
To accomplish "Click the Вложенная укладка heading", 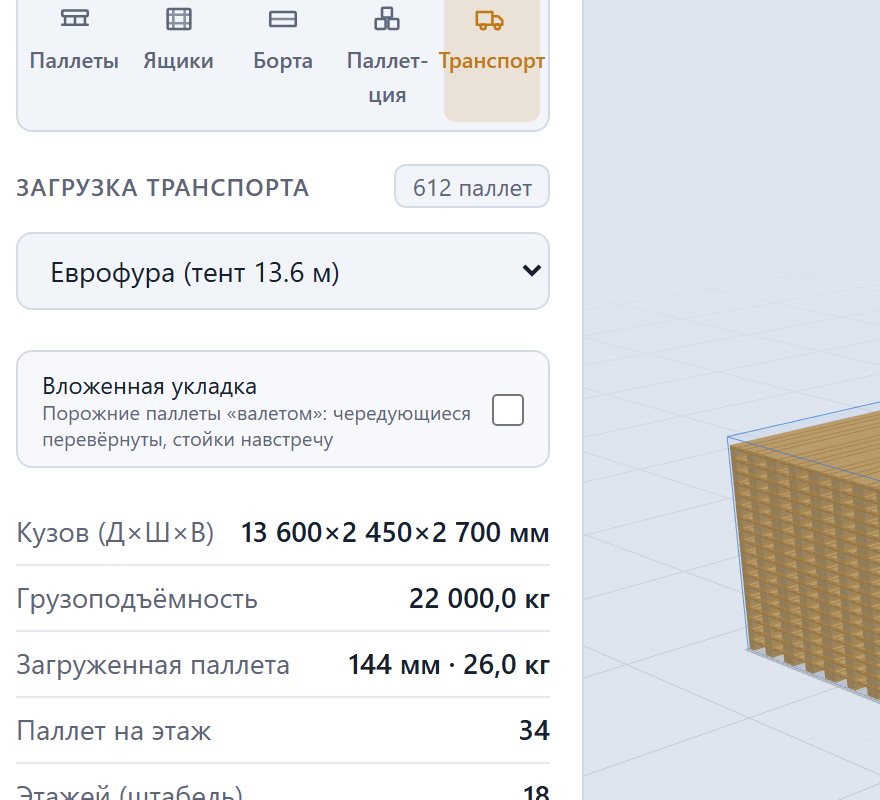I will 149,386.
